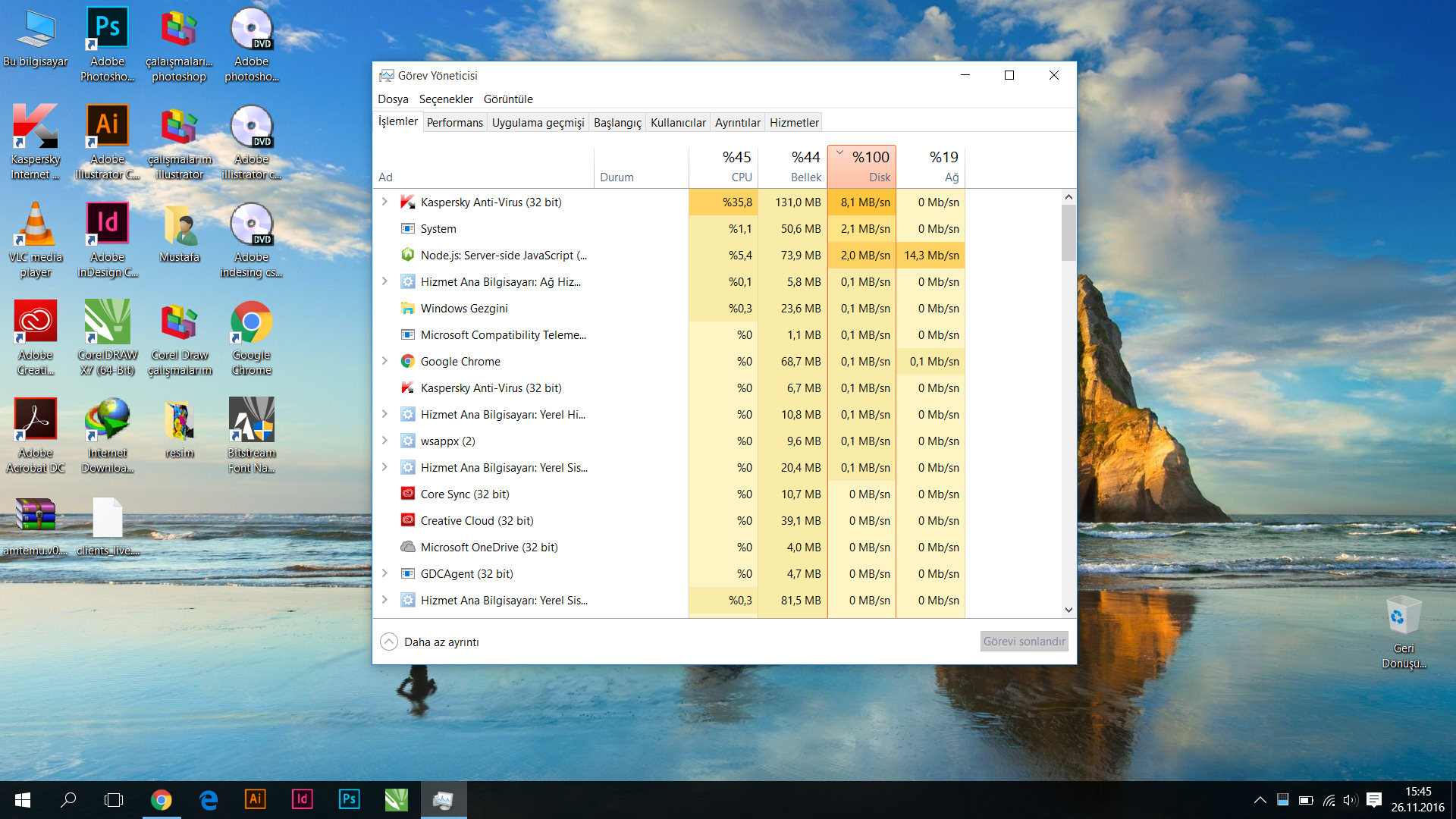
Task: Sort processes by the Disk column
Action: [x=861, y=166]
